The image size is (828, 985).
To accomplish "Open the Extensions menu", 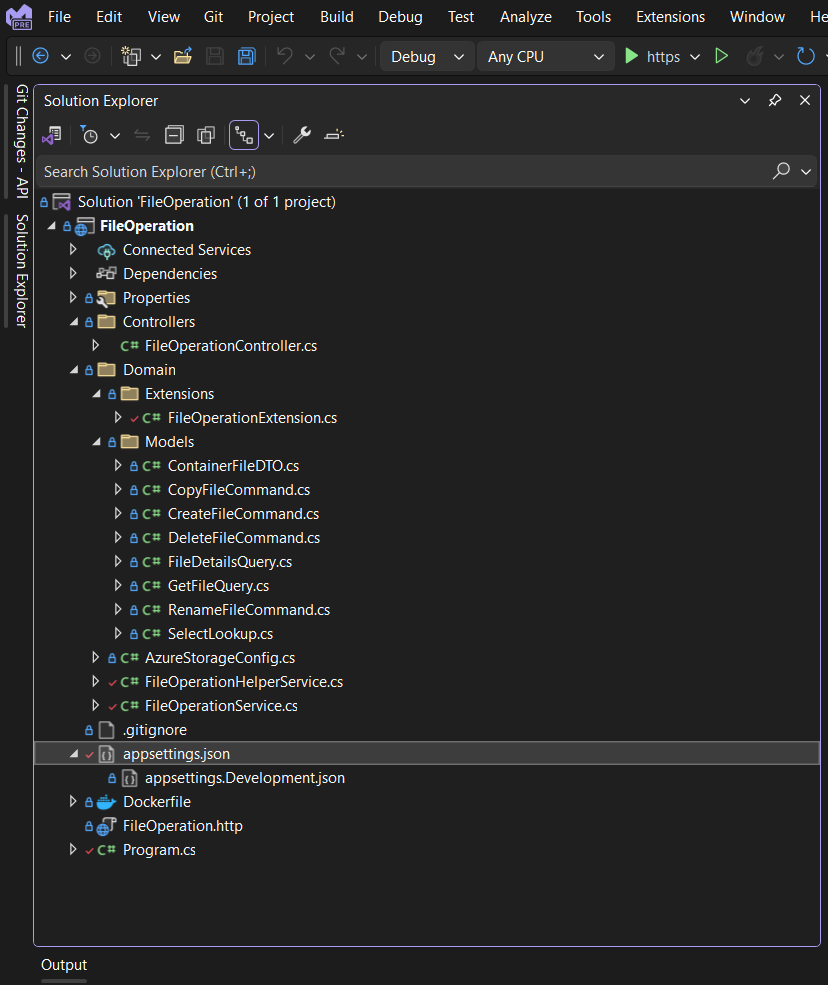I will tap(669, 16).
